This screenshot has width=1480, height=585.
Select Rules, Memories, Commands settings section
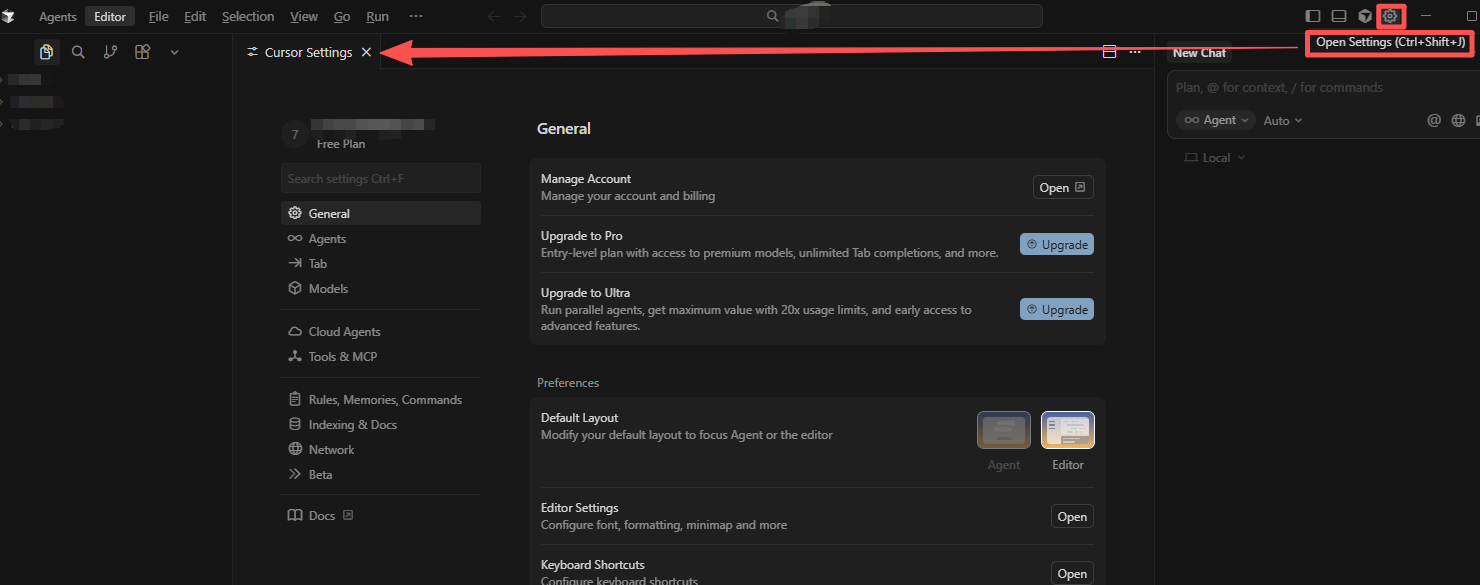point(381,400)
